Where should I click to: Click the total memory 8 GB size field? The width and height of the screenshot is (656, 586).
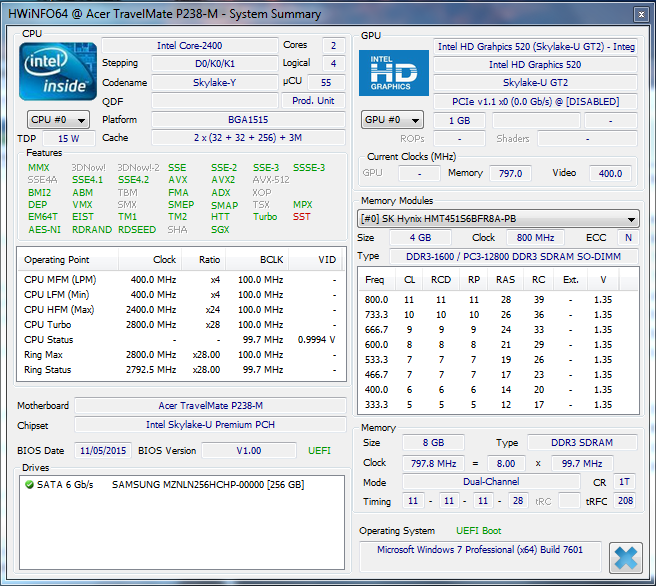tap(433, 443)
